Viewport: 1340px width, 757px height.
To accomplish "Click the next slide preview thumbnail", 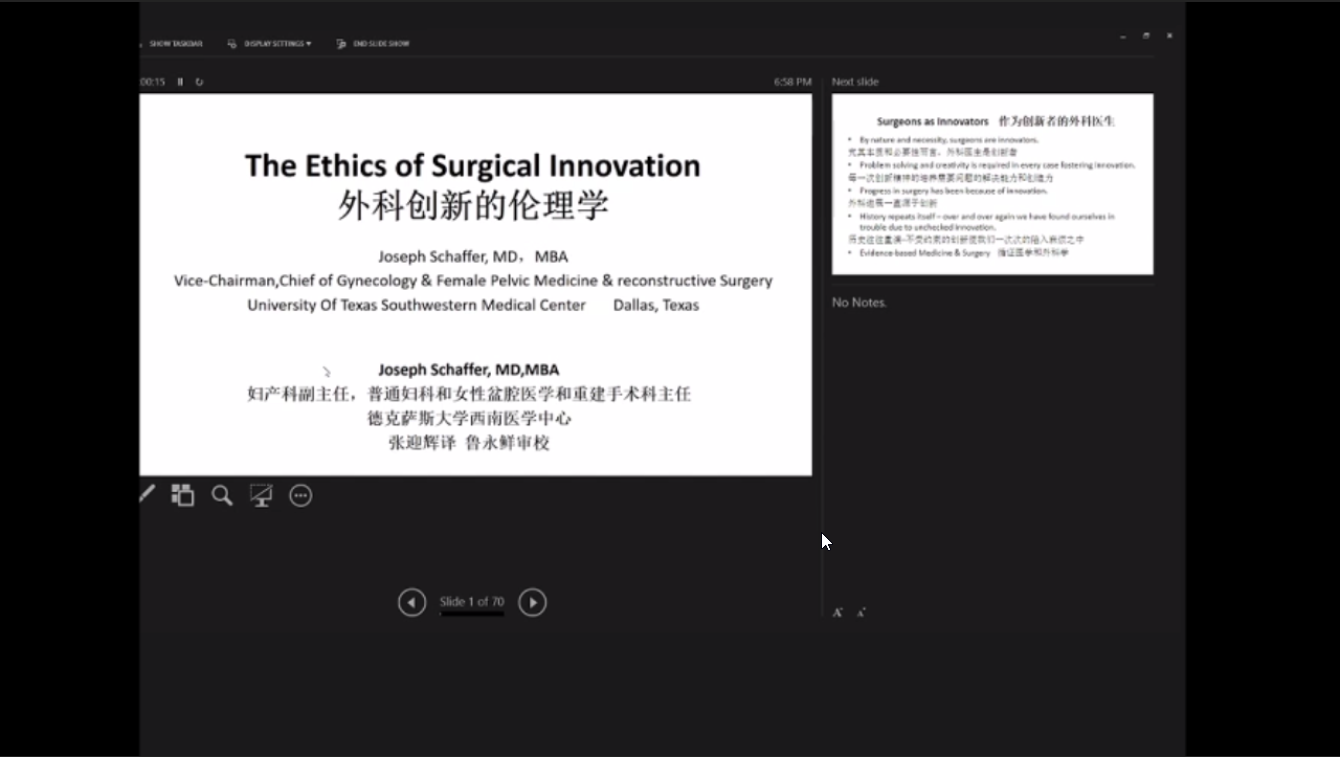I will coord(992,184).
